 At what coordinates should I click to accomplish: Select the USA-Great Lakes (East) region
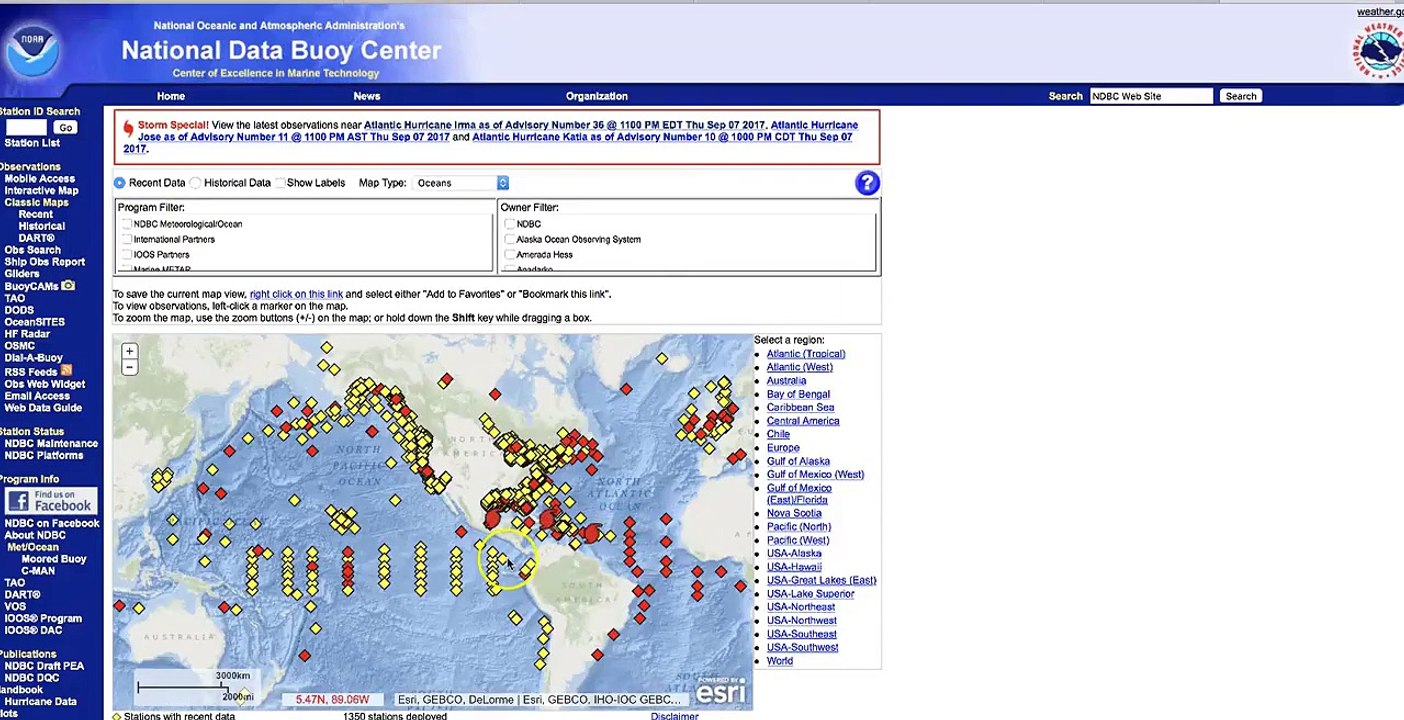(x=821, y=580)
